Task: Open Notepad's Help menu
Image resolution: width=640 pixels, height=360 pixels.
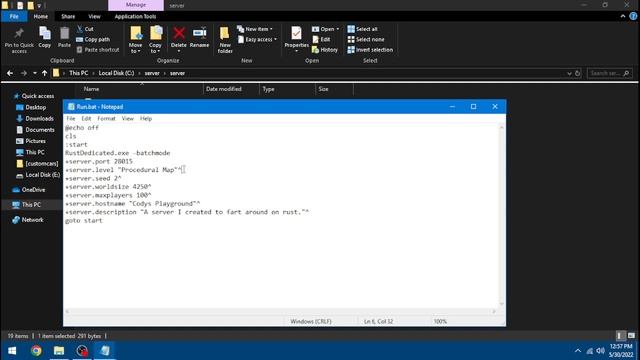Action: pyautogui.click(x=146, y=118)
